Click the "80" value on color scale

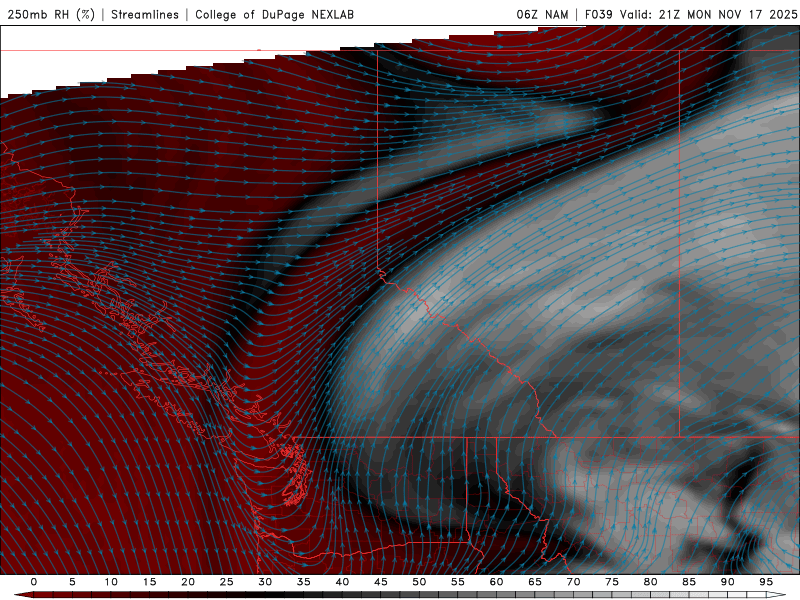[651, 582]
